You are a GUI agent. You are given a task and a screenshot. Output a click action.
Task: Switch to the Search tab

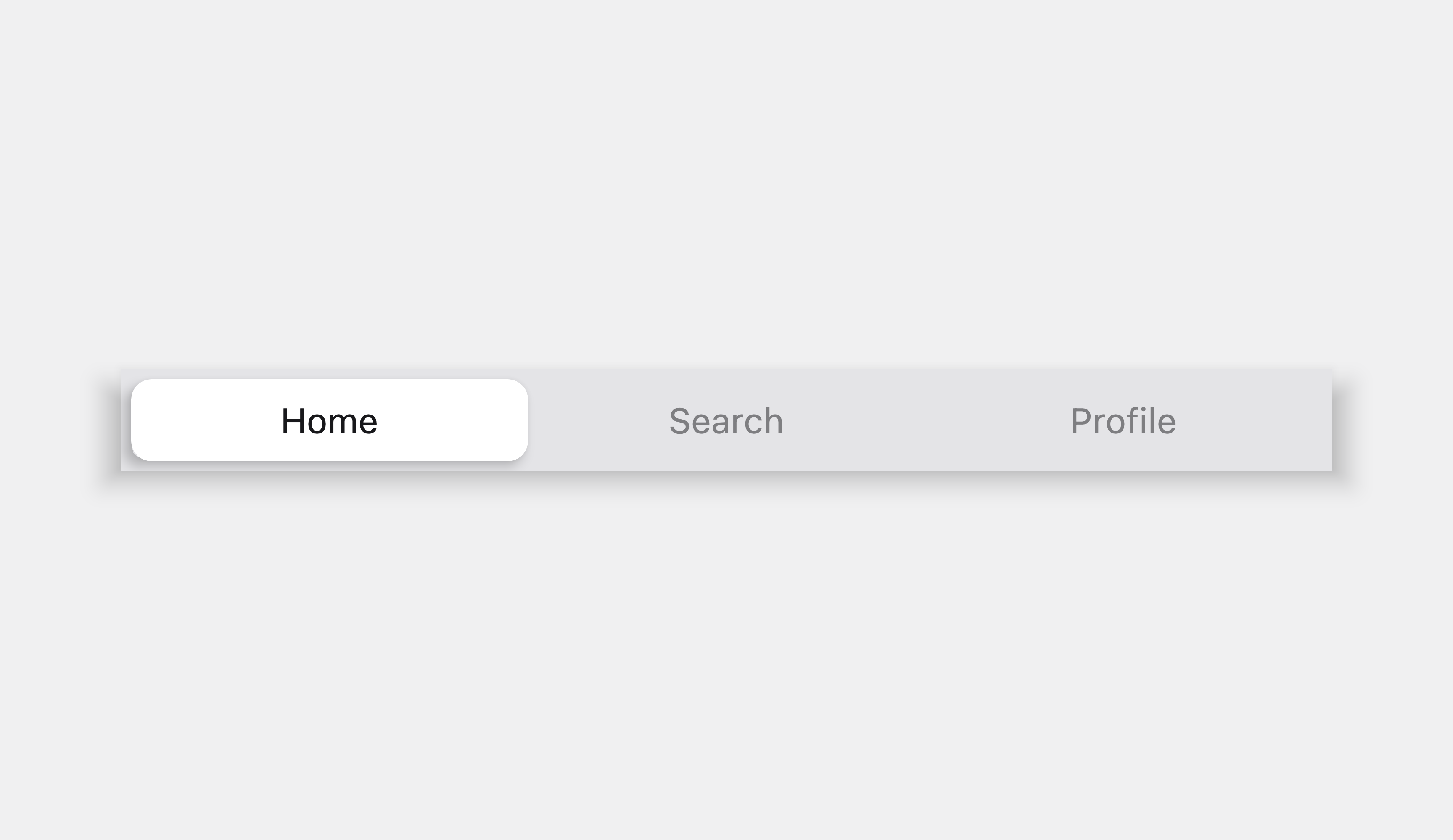coord(726,420)
